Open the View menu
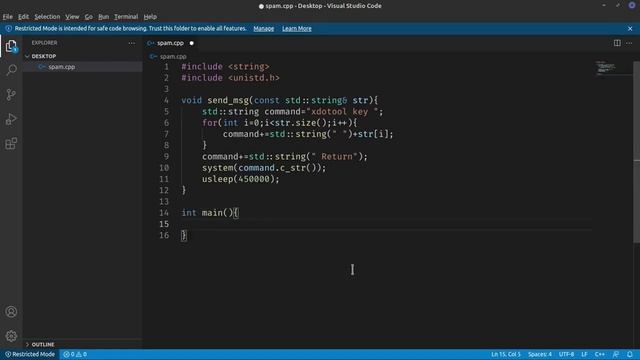The width and height of the screenshot is (640, 360). click(72, 17)
